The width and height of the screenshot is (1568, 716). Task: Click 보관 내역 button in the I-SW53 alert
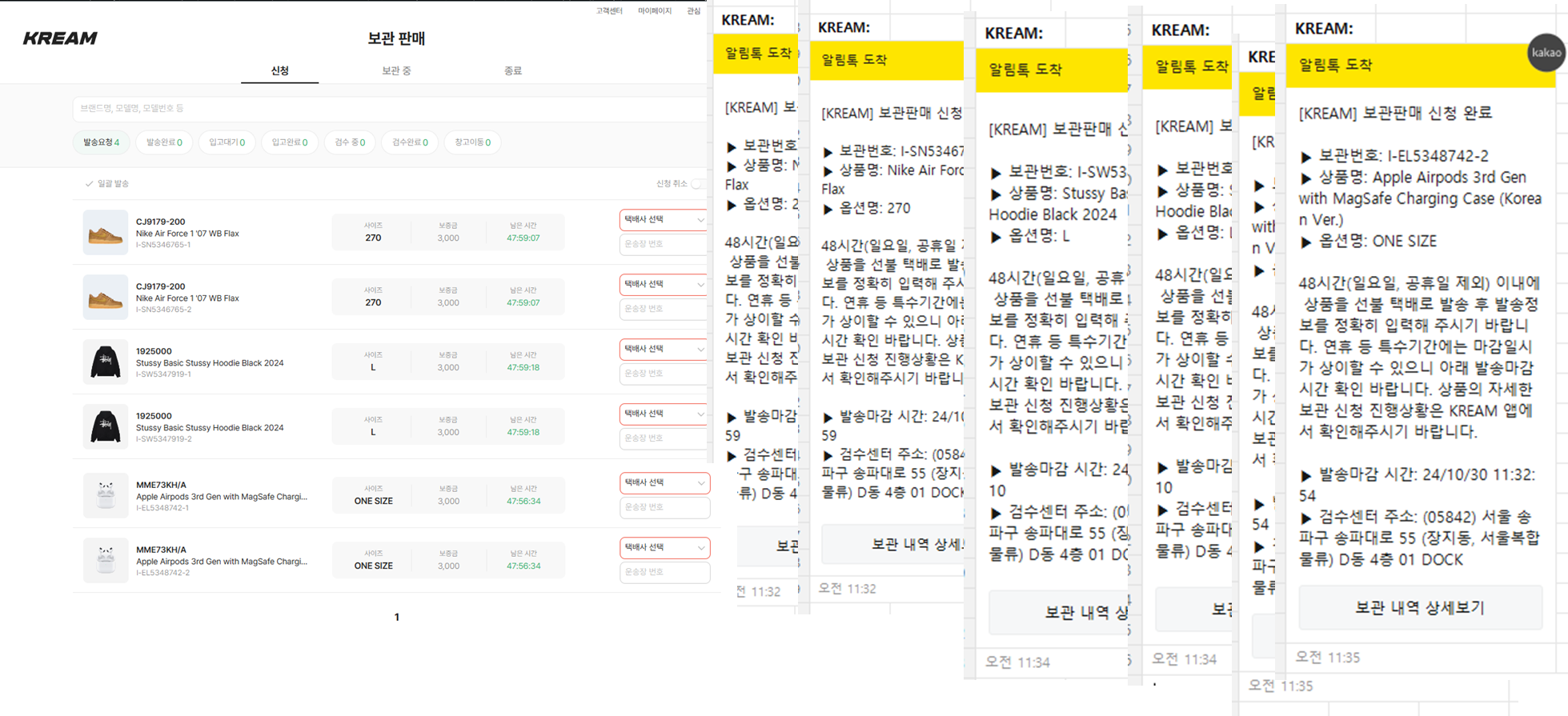(1058, 612)
